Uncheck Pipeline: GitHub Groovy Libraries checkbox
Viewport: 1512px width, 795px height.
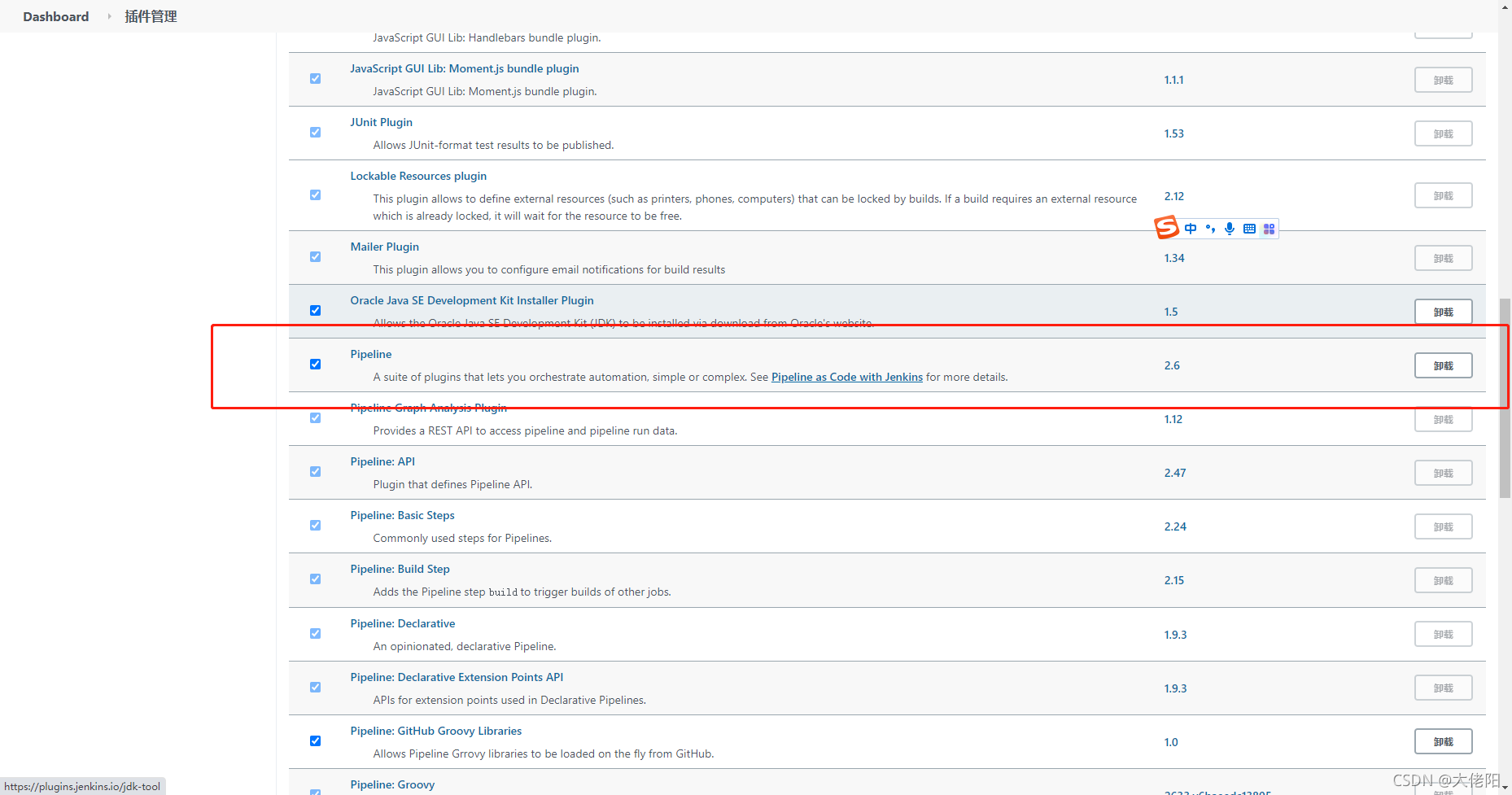[315, 741]
